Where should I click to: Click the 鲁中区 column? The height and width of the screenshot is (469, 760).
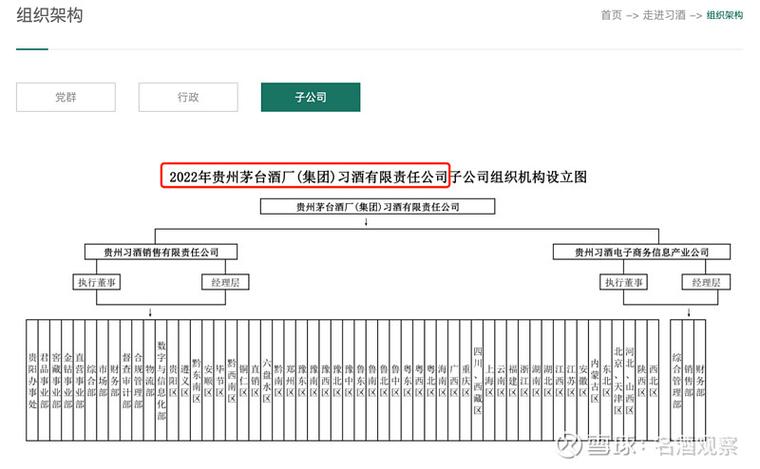pos(395,380)
